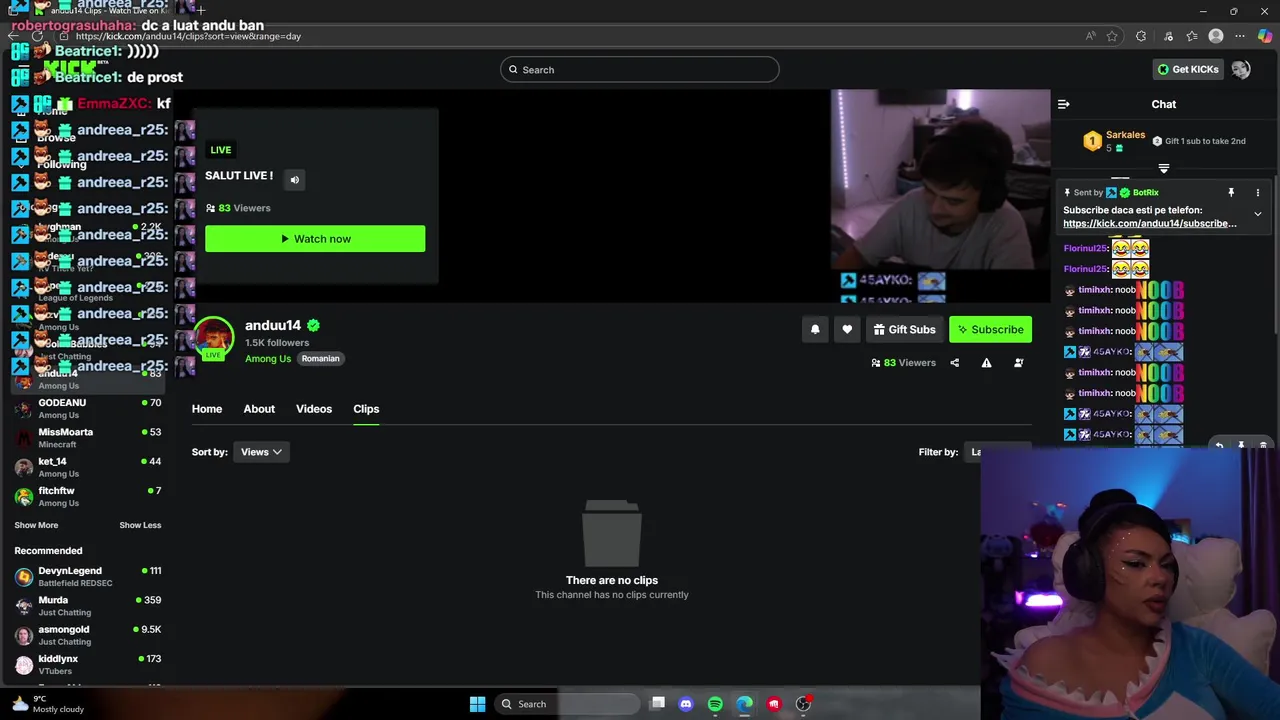Click the browser address bar URL
This screenshot has height=720, width=1280.
188,36
